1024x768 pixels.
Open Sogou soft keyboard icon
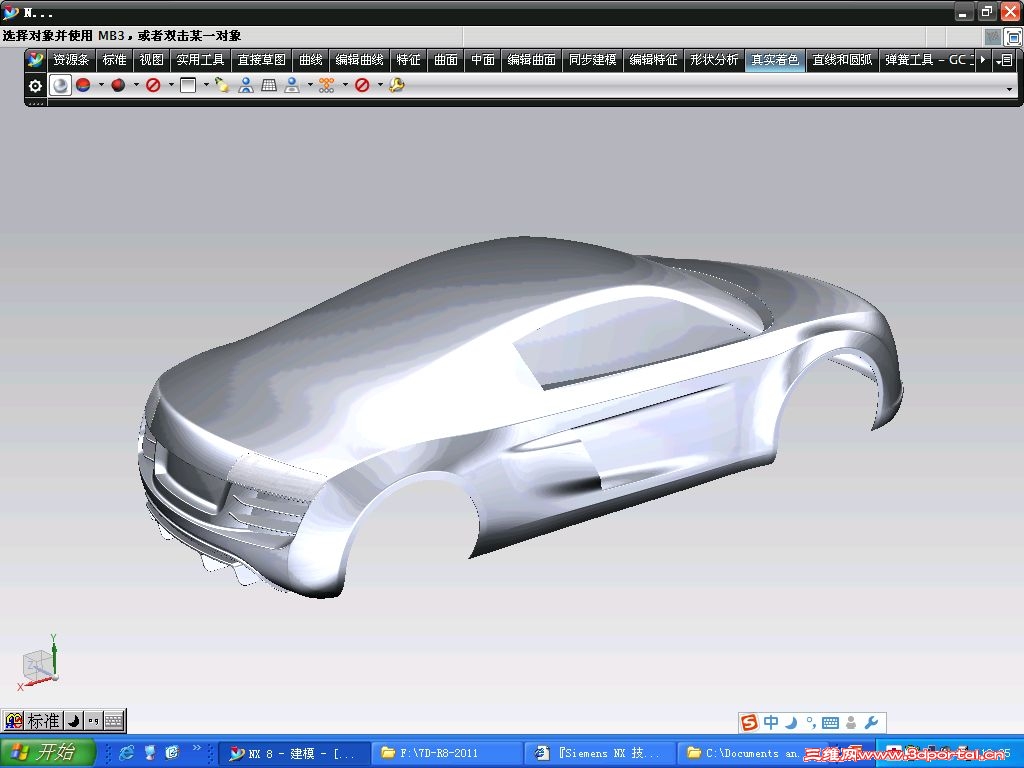pos(830,722)
